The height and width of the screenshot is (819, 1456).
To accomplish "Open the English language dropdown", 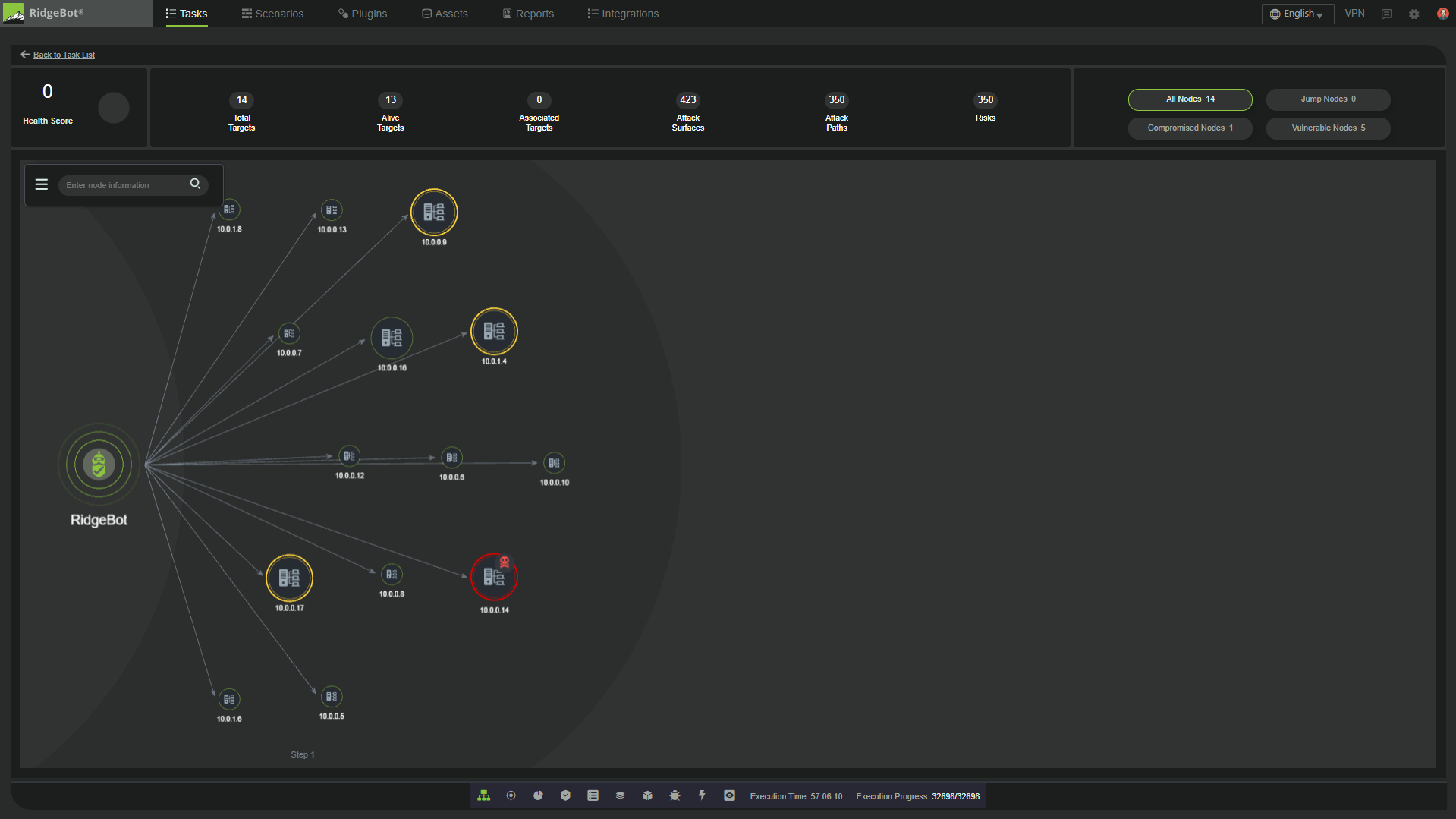I will coord(1297,14).
